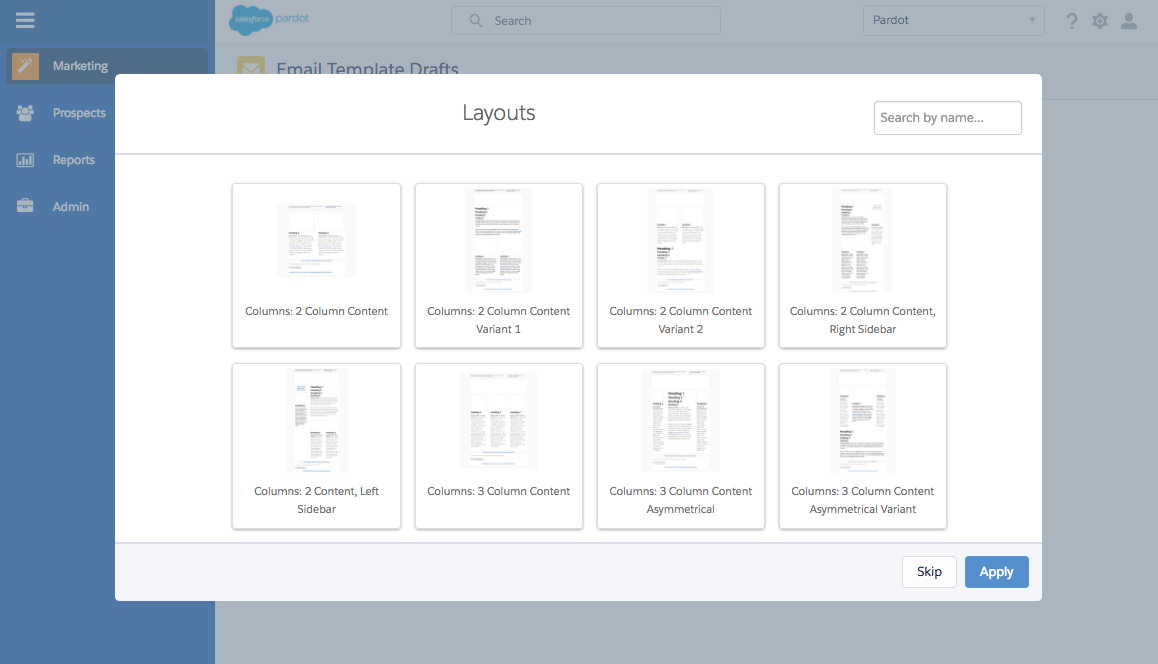Click the user profile icon
1158x664 pixels.
(x=1129, y=20)
